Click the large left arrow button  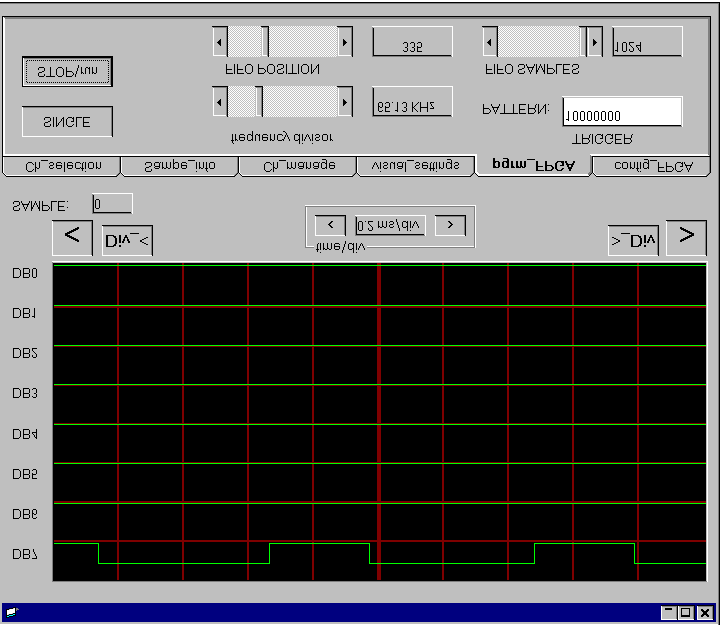click(72, 237)
